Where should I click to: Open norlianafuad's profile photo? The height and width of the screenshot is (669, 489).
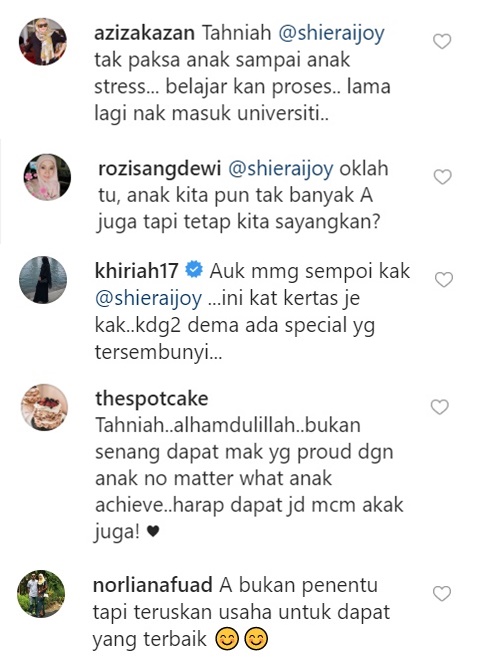click(41, 593)
